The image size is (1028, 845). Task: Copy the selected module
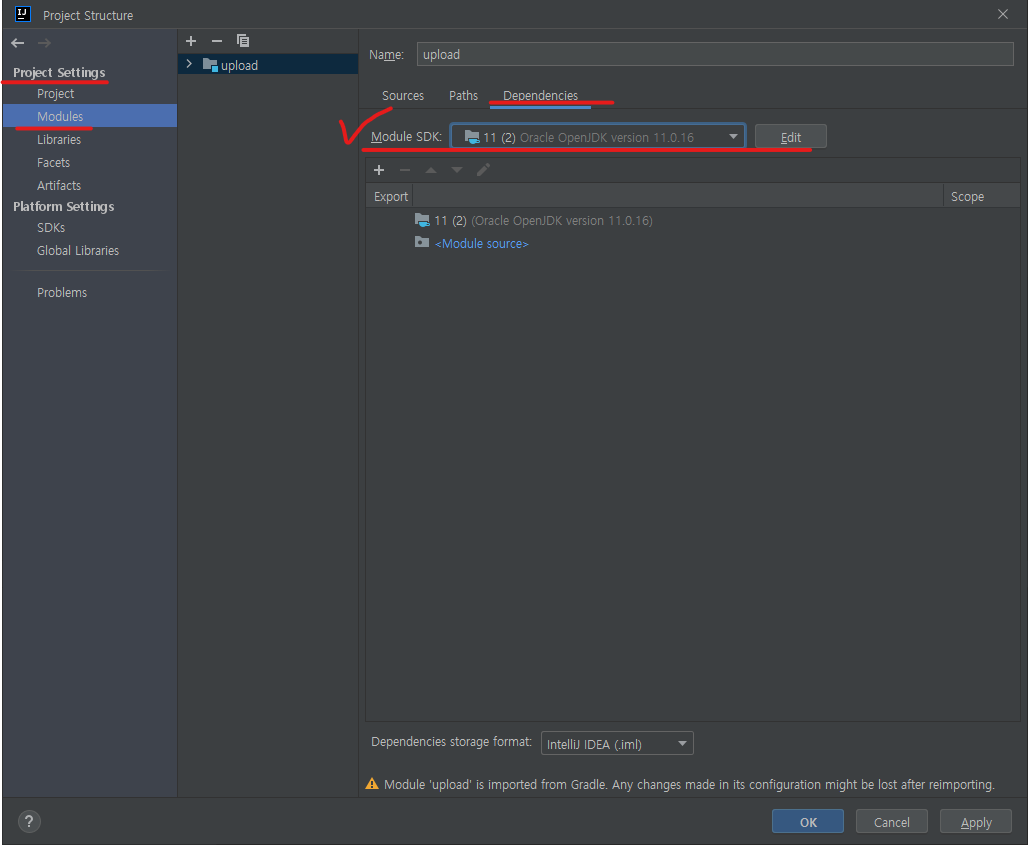click(243, 41)
